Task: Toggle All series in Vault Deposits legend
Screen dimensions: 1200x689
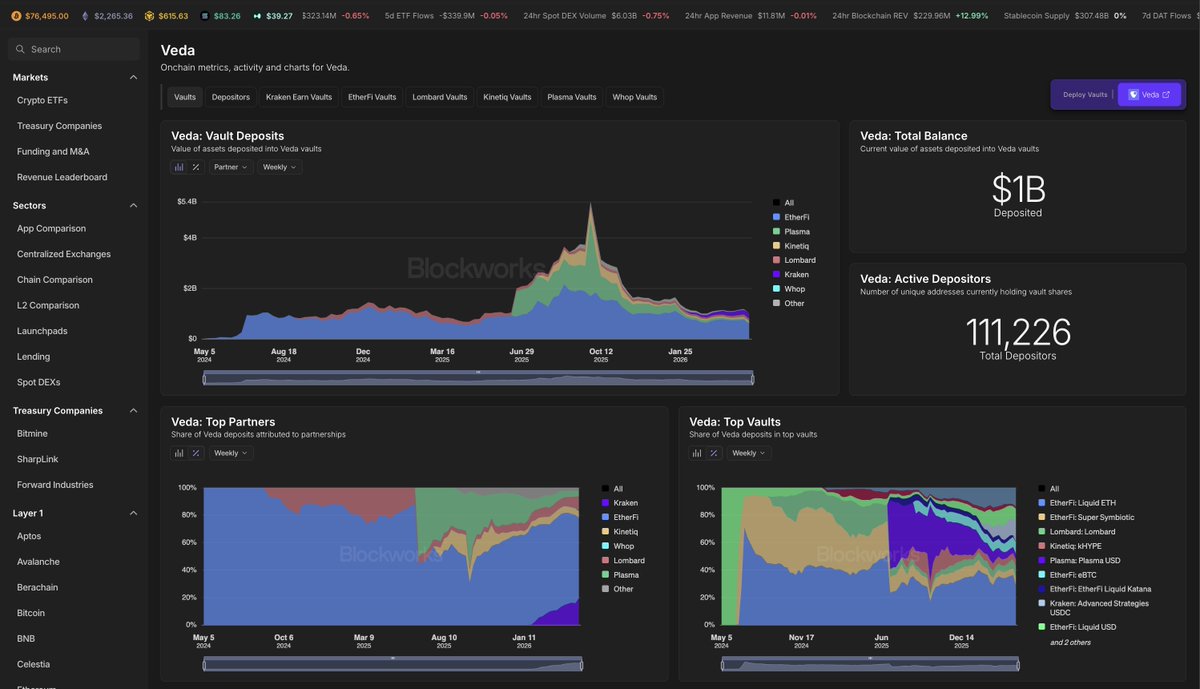Action: point(783,203)
